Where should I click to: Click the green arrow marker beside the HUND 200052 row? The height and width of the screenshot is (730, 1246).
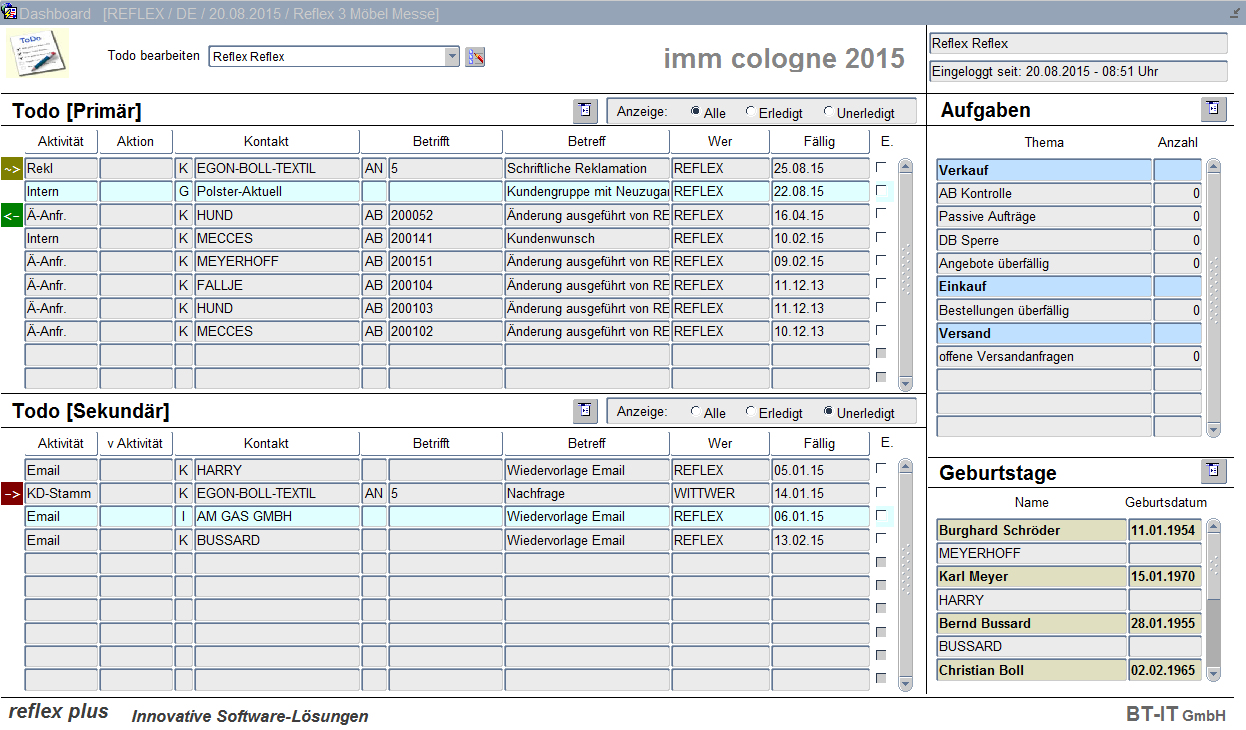(12, 215)
